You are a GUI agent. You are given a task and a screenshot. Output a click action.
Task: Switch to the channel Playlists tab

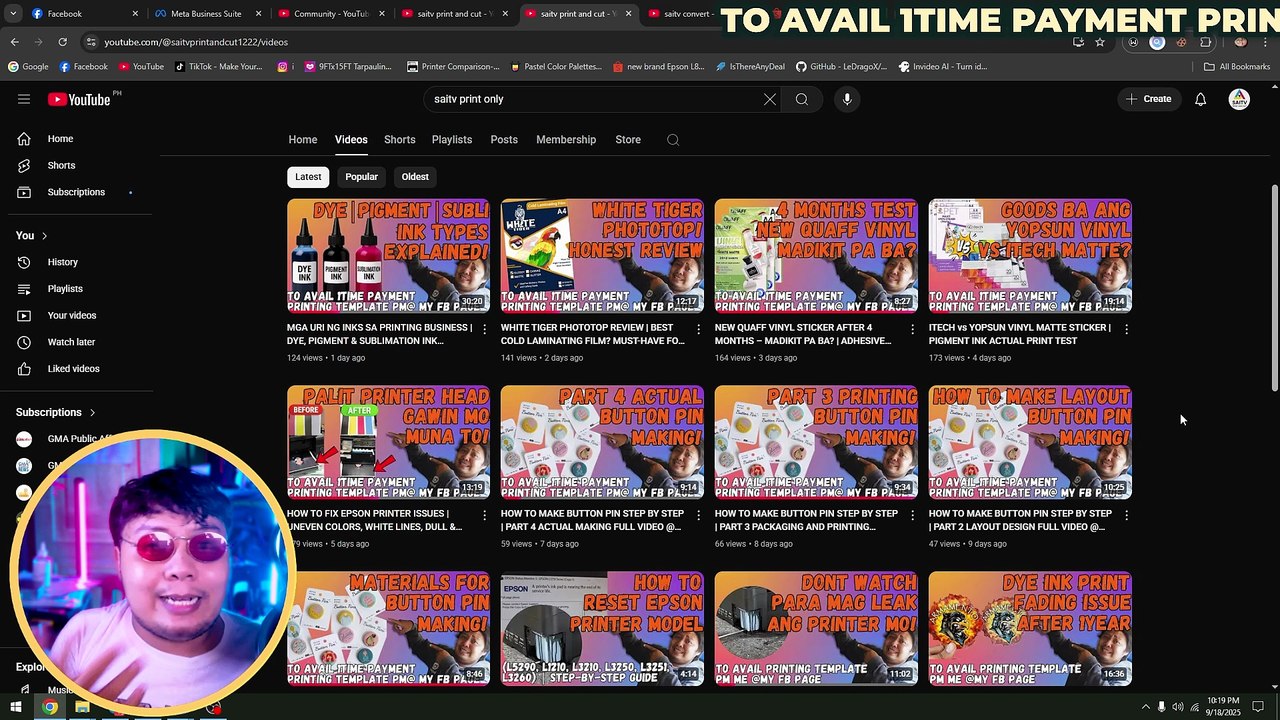pyautogui.click(x=452, y=140)
